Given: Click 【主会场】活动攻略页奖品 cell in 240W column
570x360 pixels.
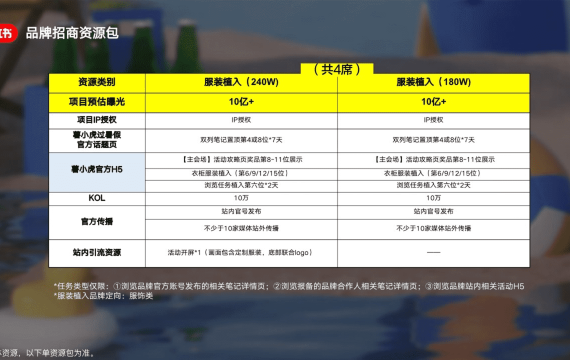Looking at the screenshot, I should (x=241, y=160).
